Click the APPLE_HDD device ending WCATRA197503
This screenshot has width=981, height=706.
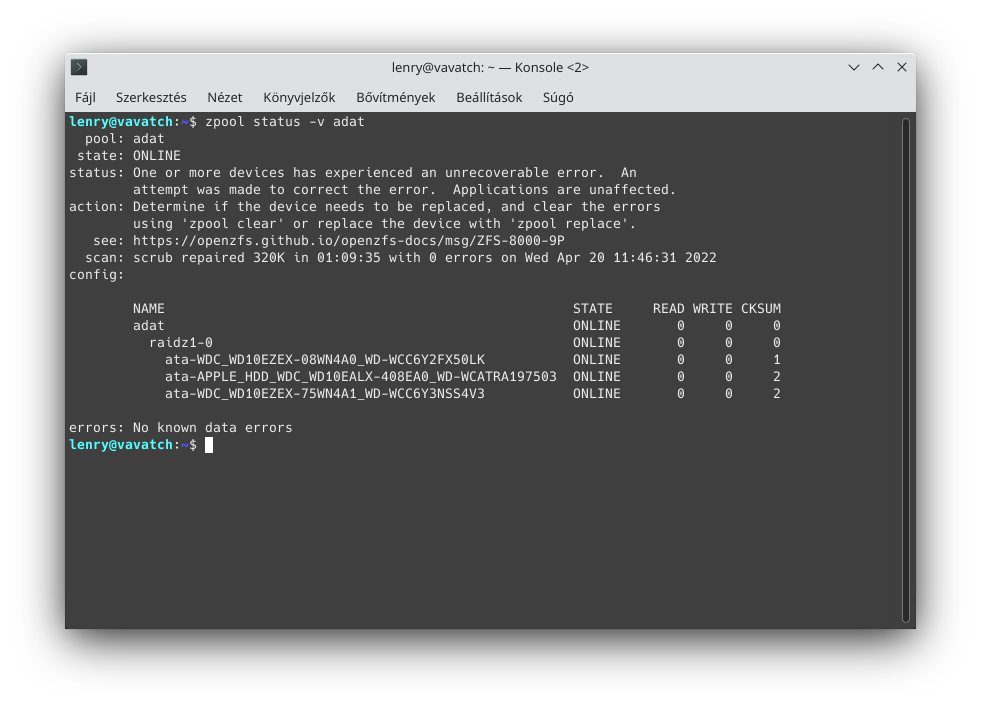tap(360, 377)
